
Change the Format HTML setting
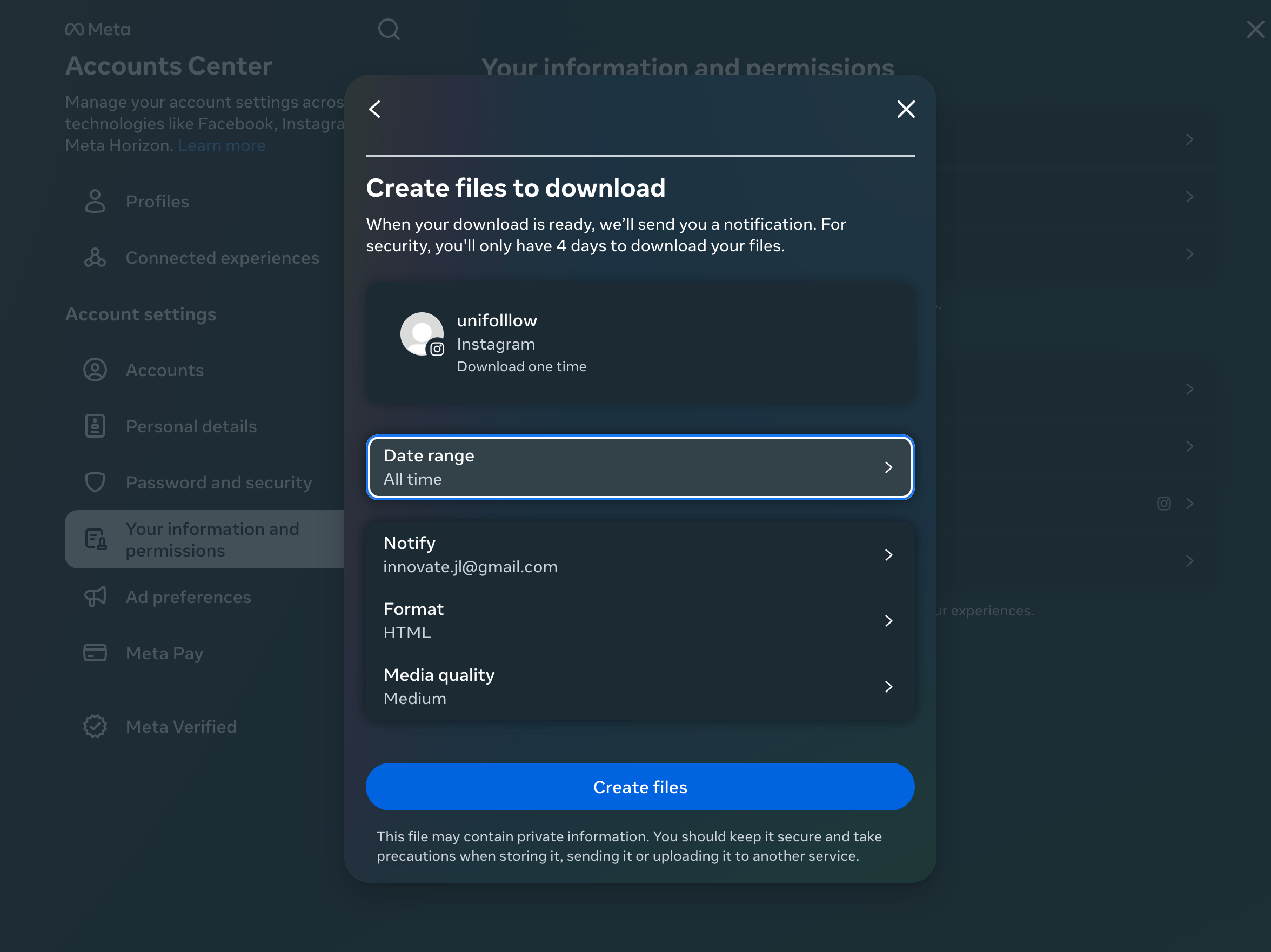[640, 621]
